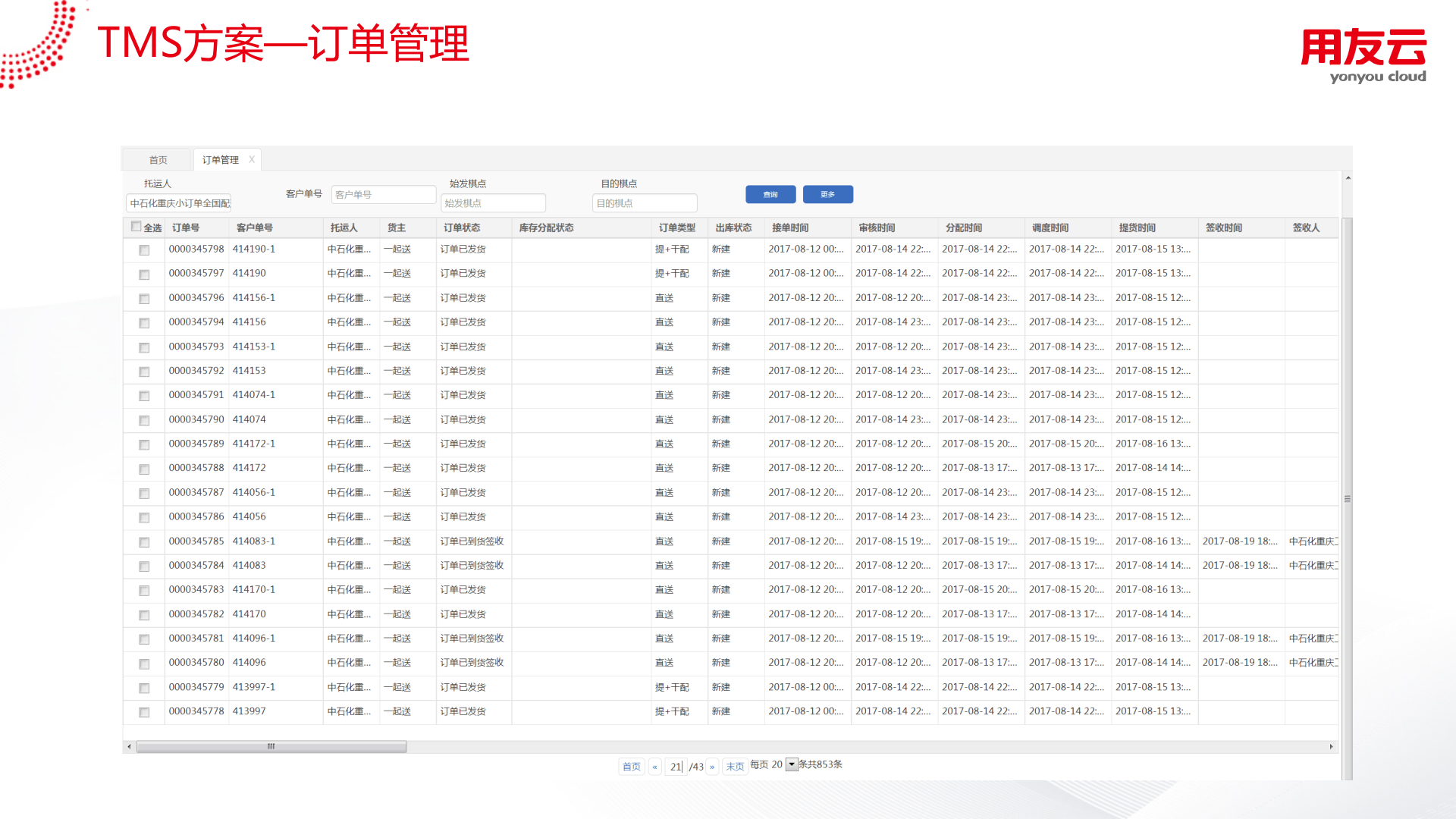Click the 客户单号 input field

[x=383, y=194]
